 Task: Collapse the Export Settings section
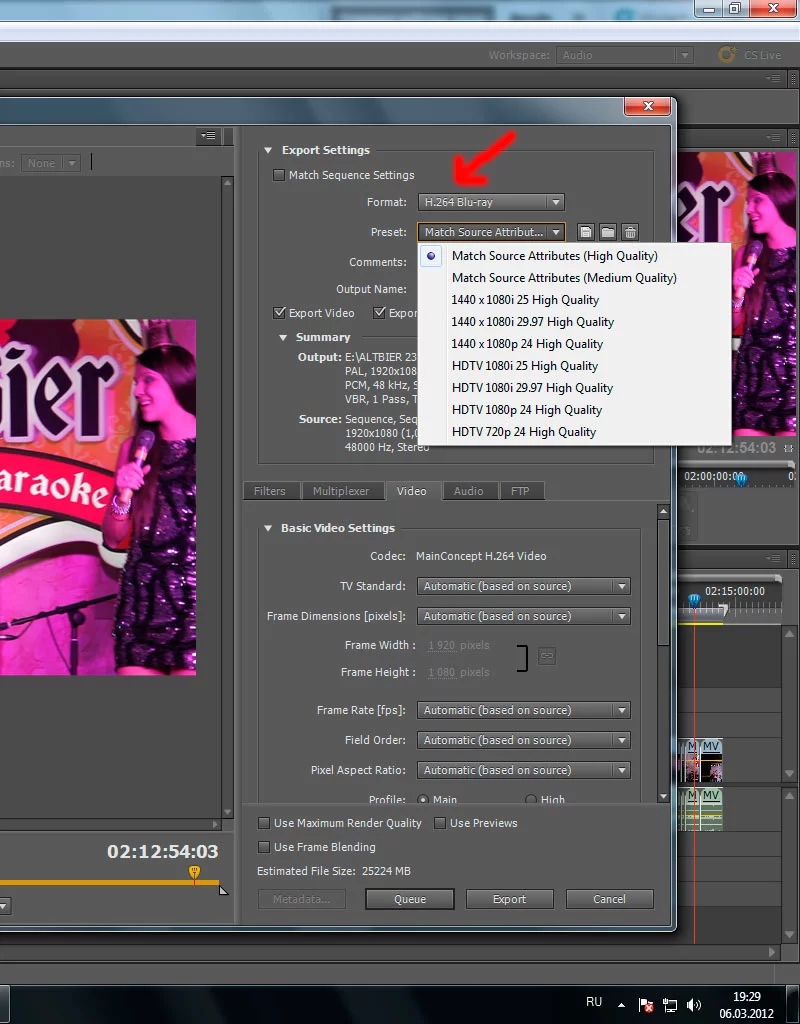268,150
